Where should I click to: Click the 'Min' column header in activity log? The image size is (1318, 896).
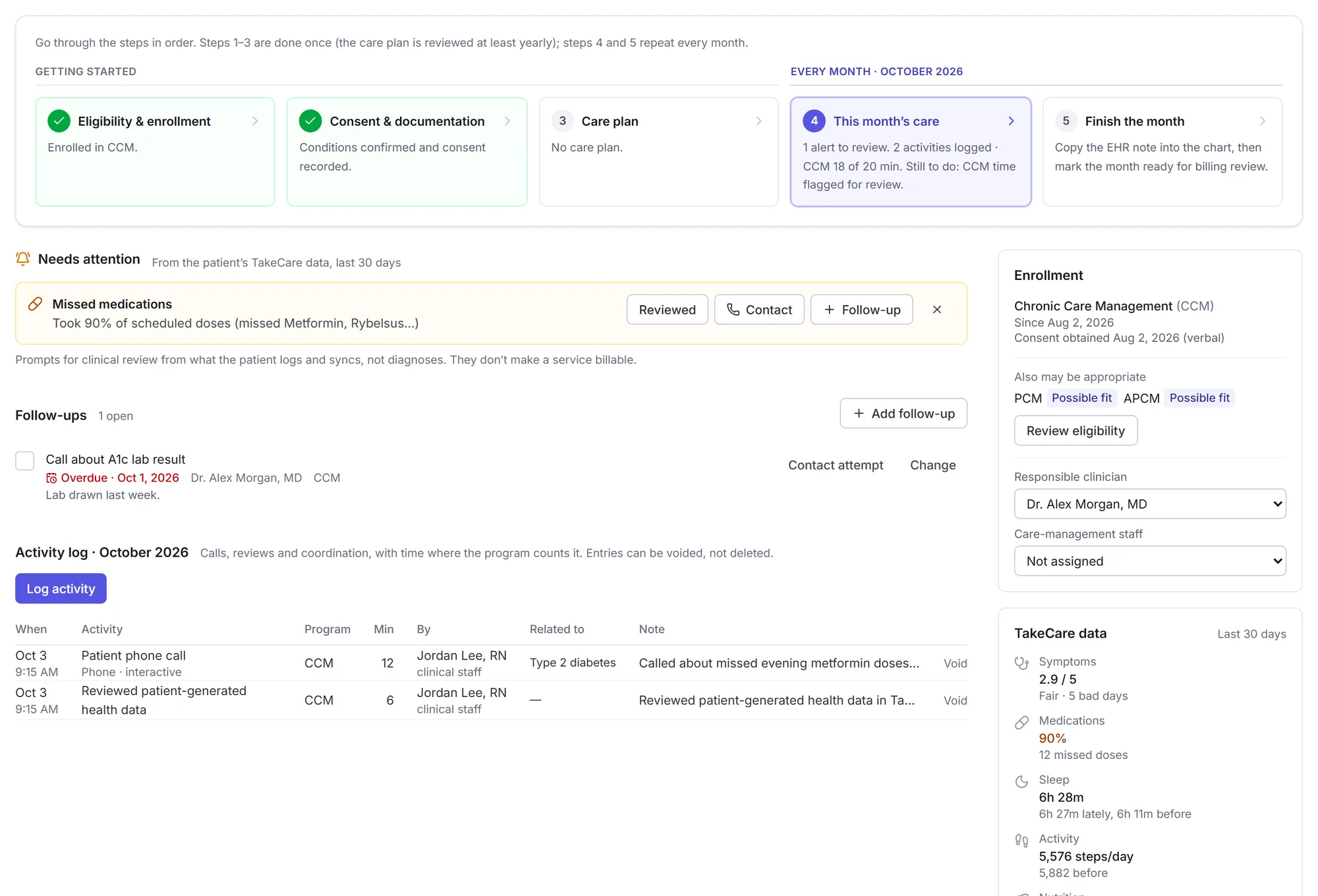tap(384, 629)
